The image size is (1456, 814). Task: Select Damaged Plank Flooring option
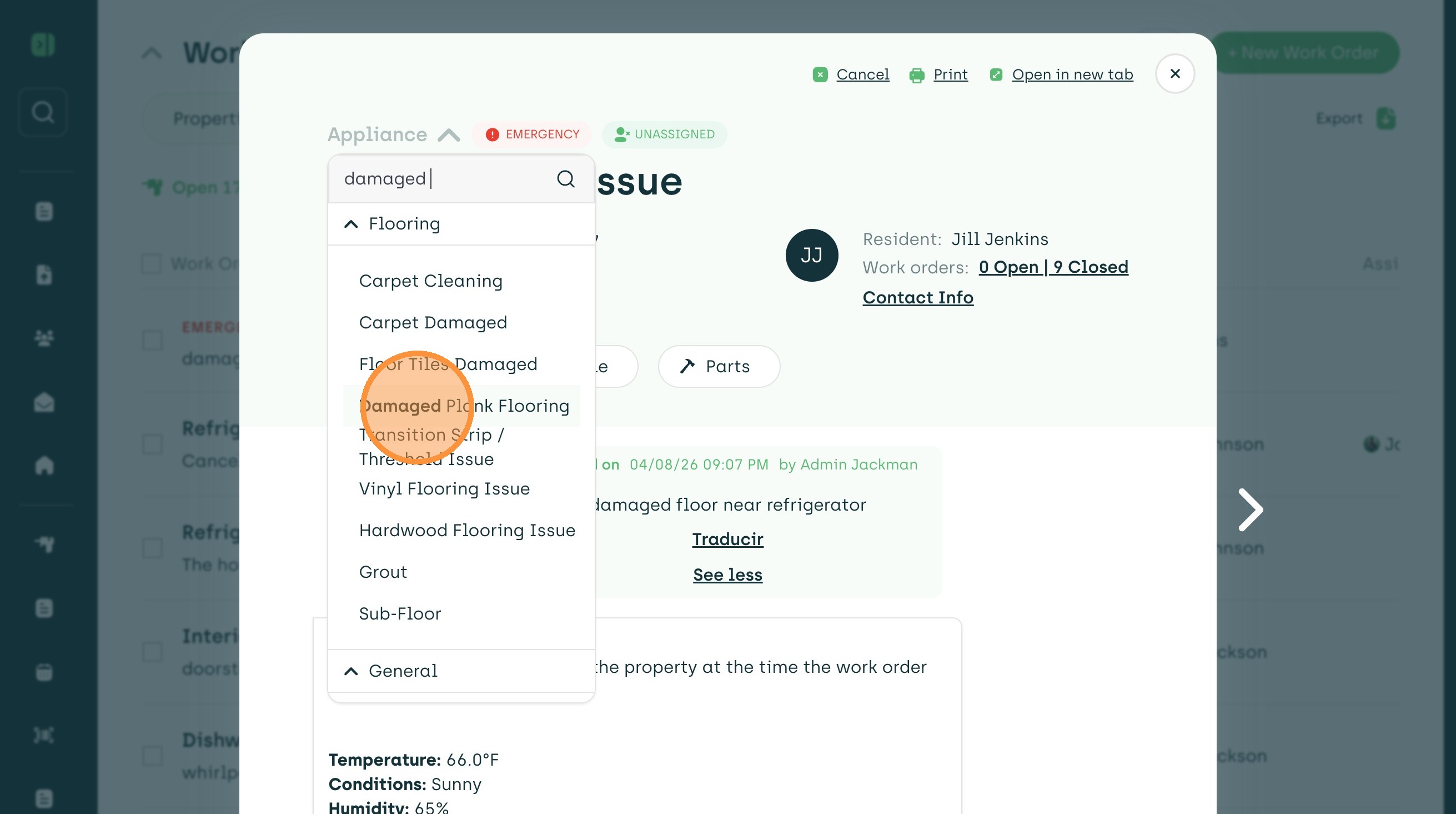click(464, 406)
